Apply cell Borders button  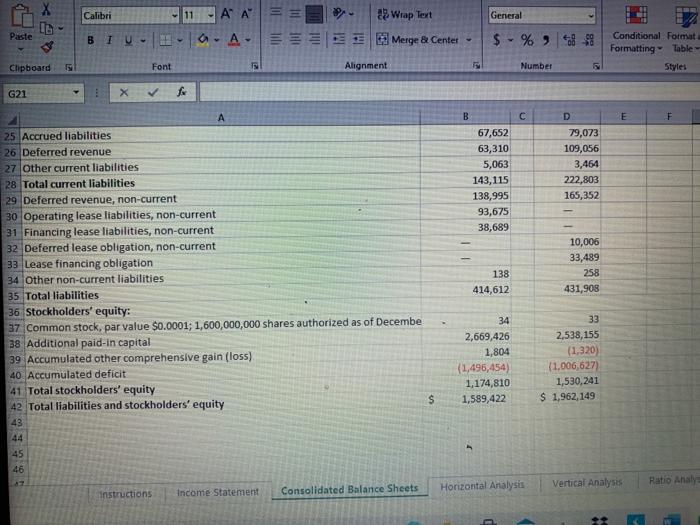166,41
